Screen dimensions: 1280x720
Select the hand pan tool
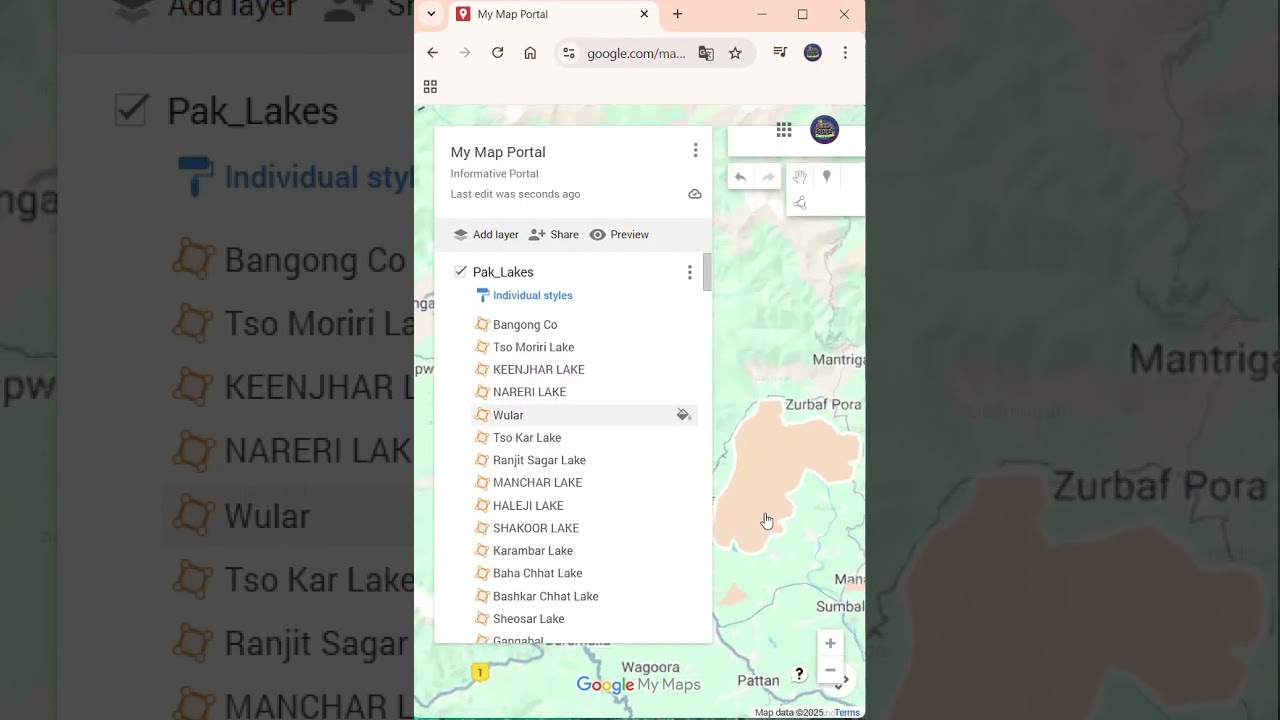click(x=800, y=177)
